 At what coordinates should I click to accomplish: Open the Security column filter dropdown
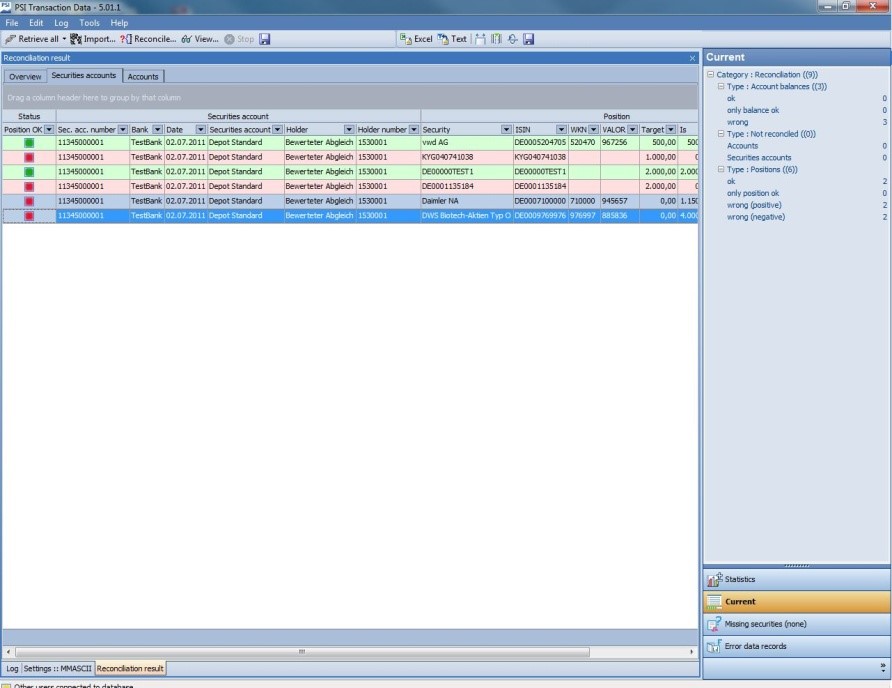click(506, 130)
